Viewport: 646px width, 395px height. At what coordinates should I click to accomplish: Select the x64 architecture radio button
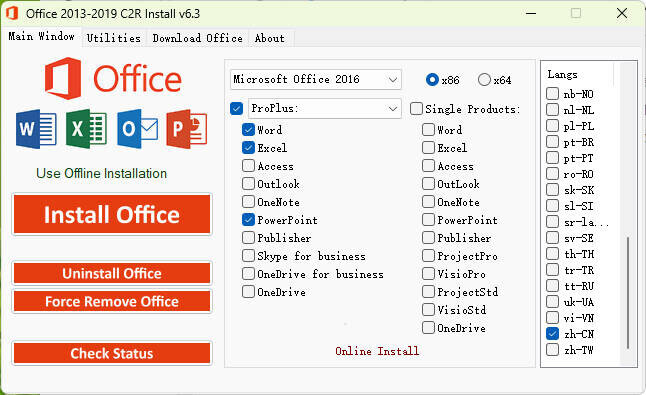click(484, 79)
